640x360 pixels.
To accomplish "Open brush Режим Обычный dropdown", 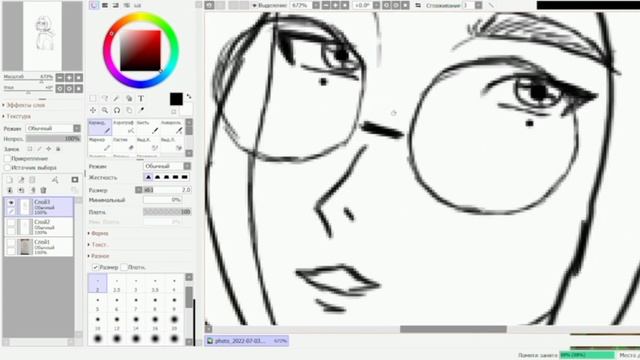I will coord(167,166).
